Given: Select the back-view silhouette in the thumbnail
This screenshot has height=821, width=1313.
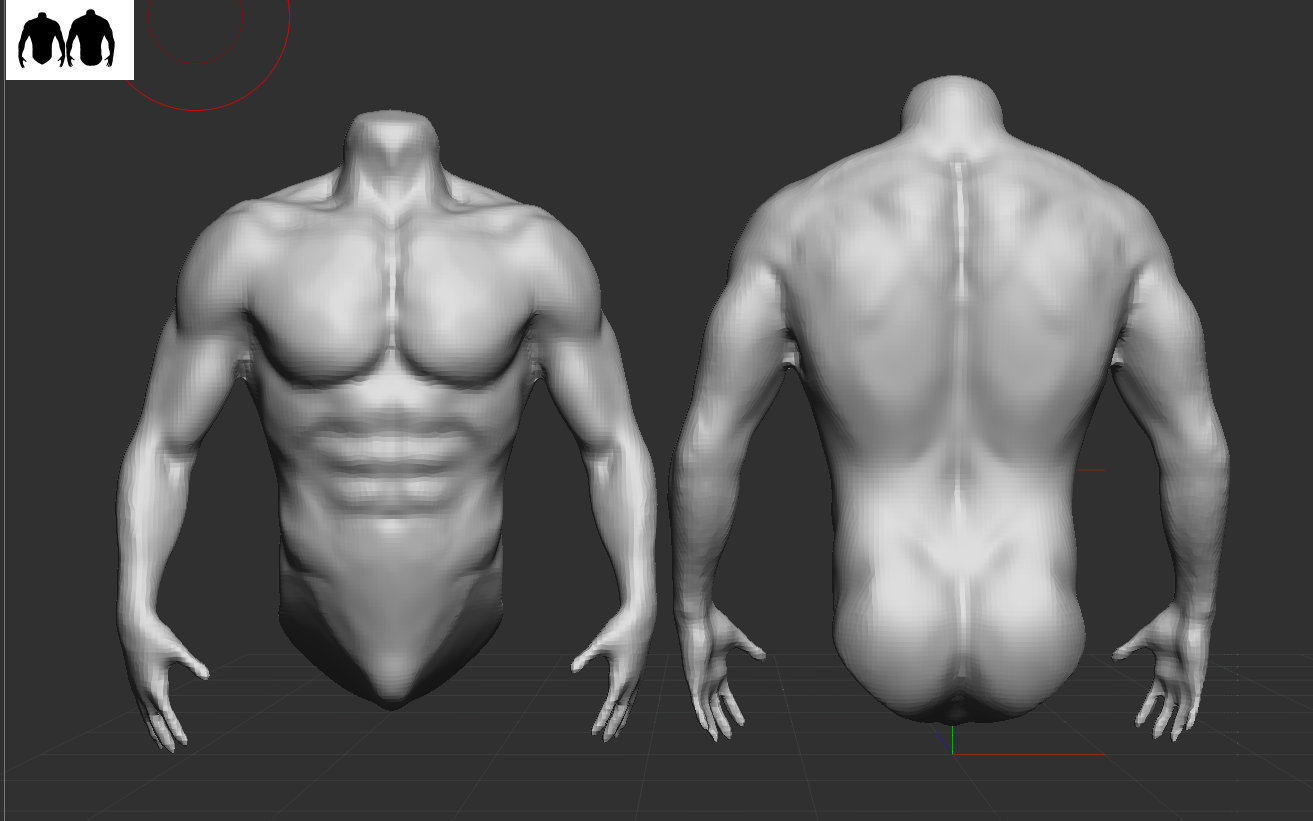Looking at the screenshot, I should click(x=91, y=39).
